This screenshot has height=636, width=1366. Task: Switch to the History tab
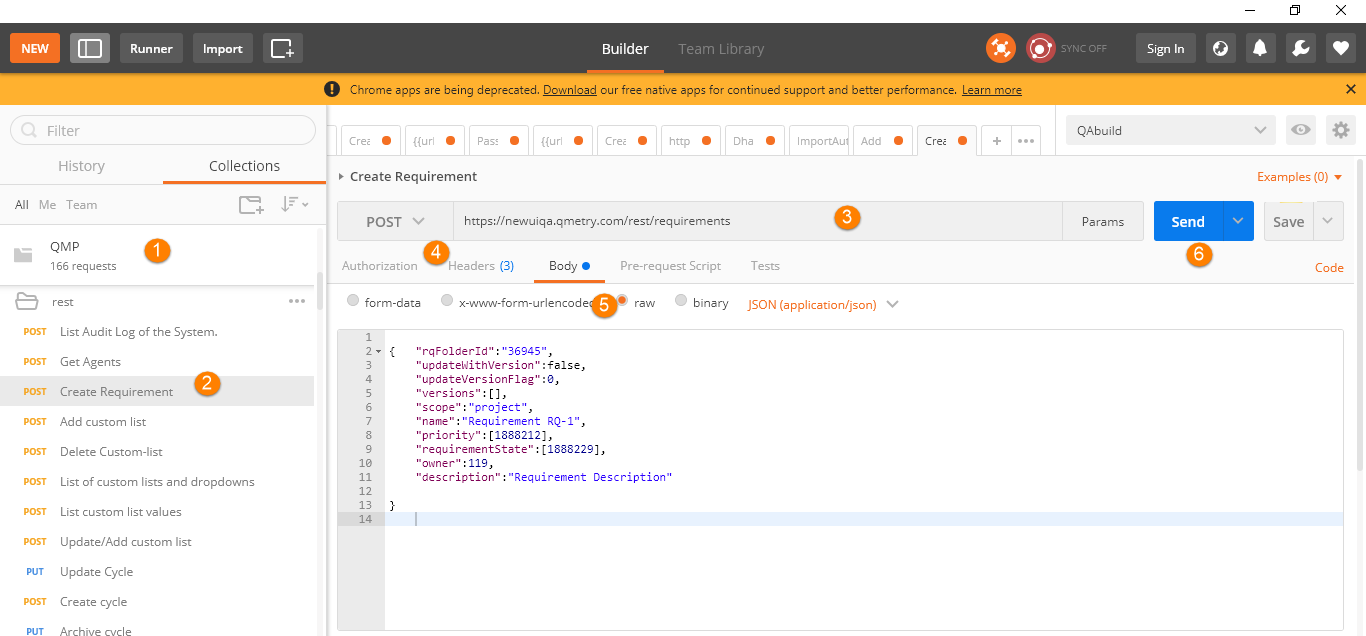81,166
